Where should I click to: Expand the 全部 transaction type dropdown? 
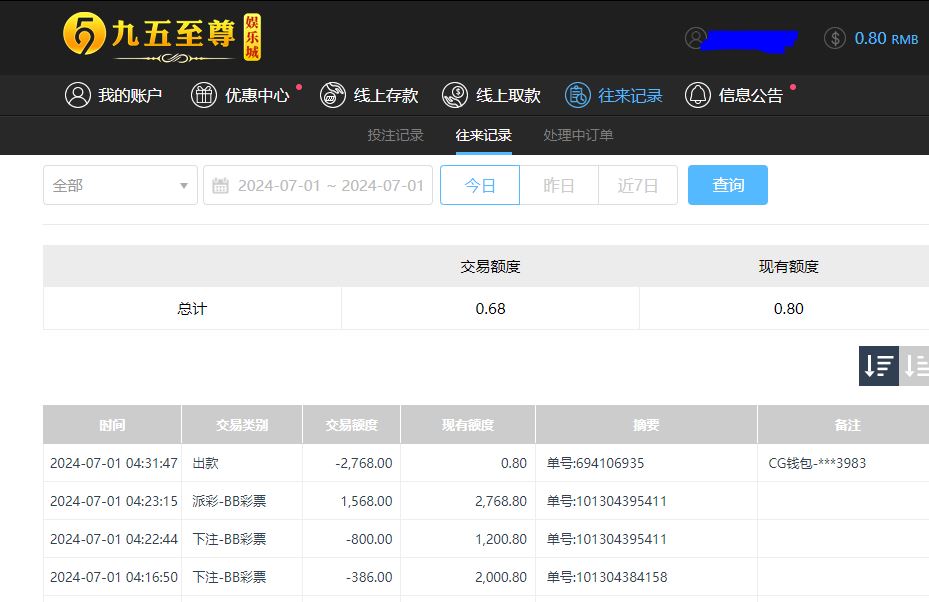[120, 185]
